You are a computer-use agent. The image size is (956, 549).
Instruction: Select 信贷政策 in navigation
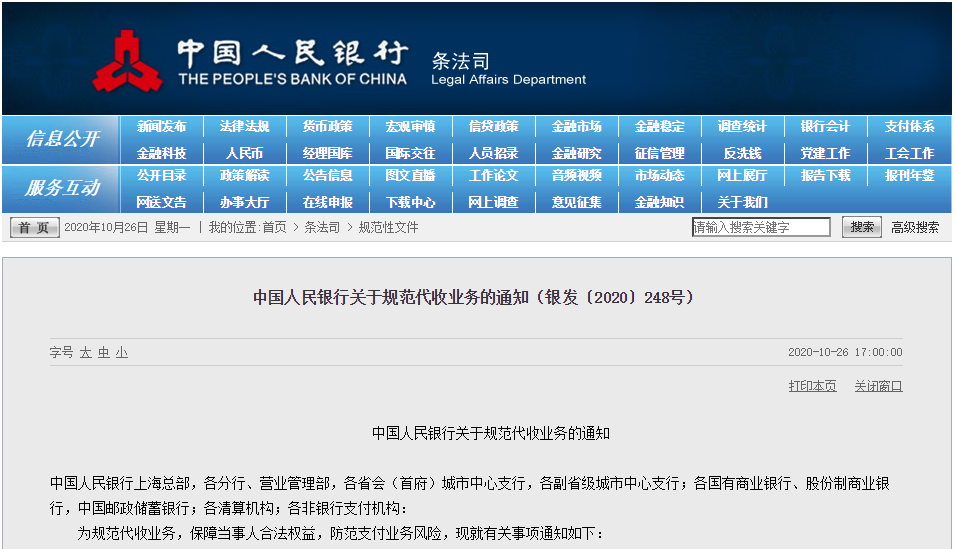tap(493, 126)
